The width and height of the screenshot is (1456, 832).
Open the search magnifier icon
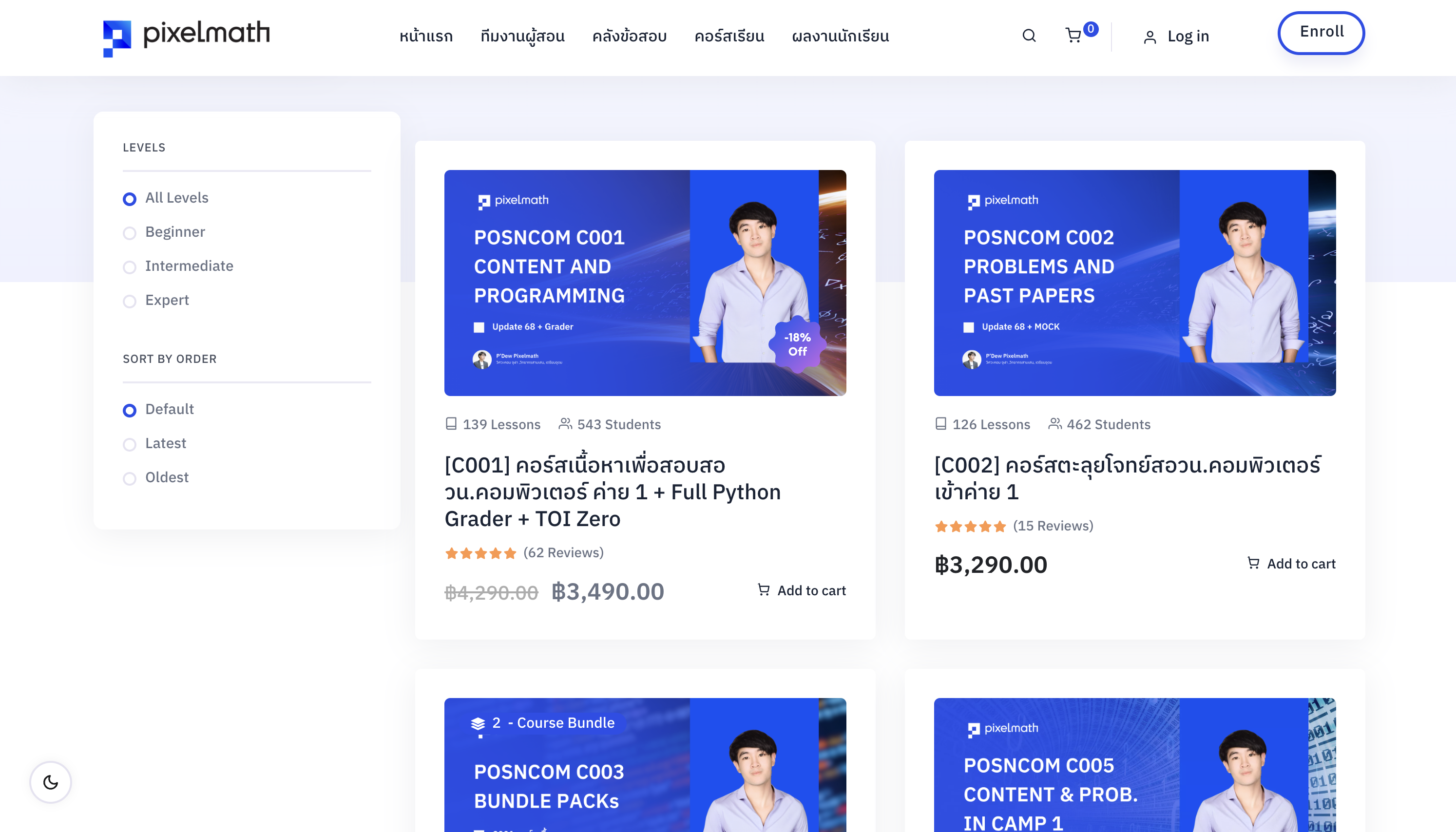tap(1029, 36)
